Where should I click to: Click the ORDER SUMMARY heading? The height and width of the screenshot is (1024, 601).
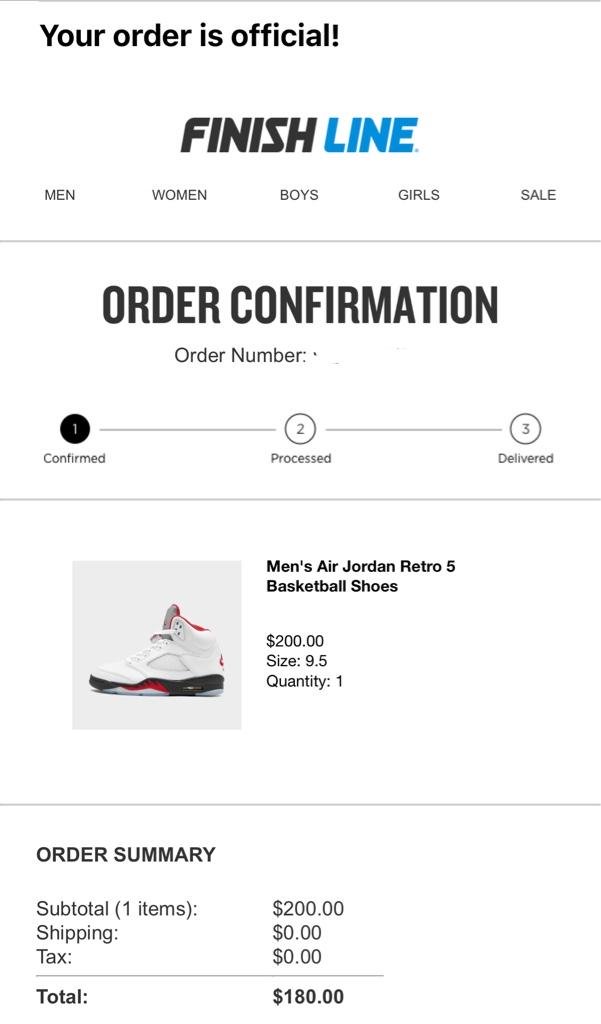point(126,855)
